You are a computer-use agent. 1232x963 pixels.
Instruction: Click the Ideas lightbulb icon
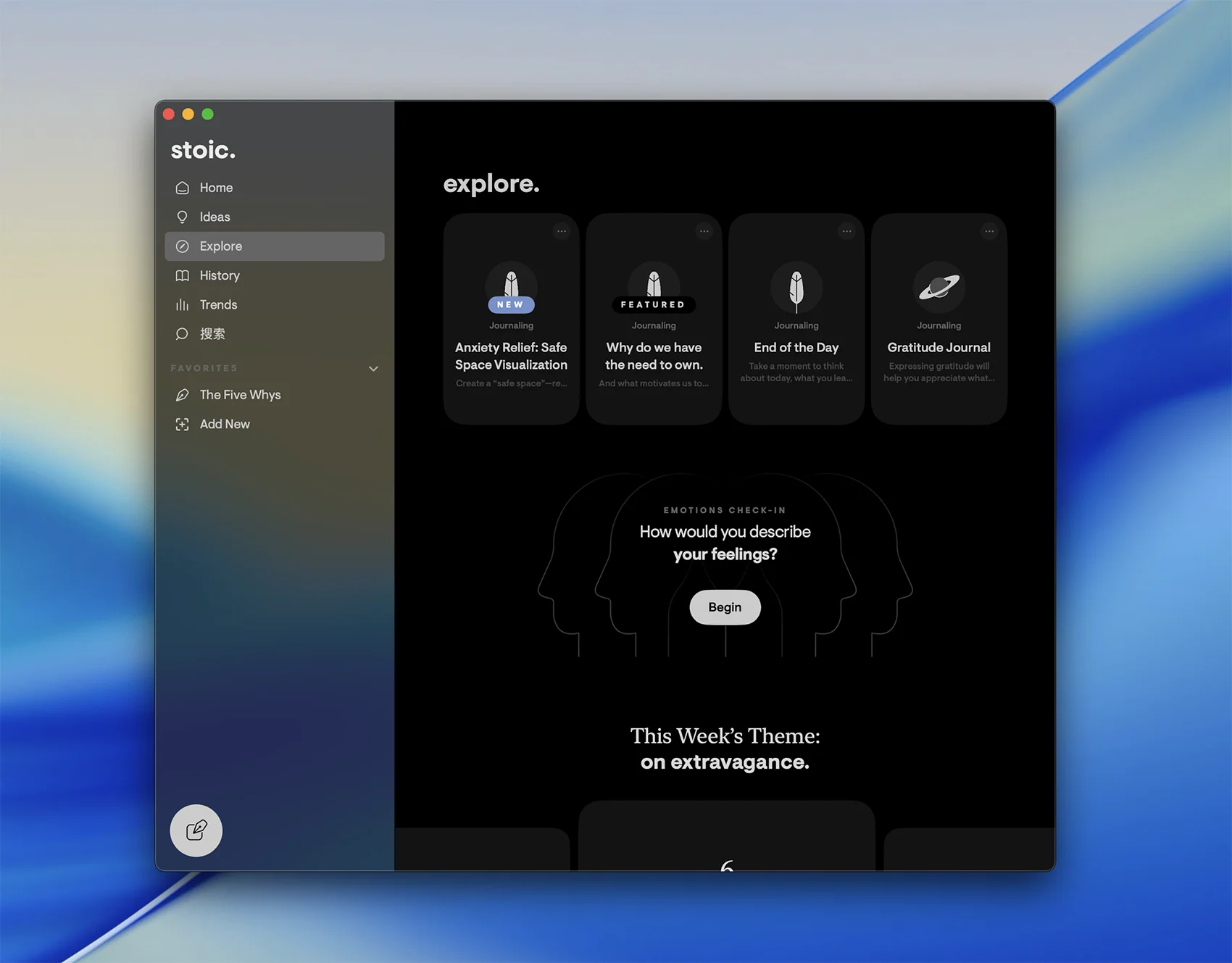click(183, 217)
